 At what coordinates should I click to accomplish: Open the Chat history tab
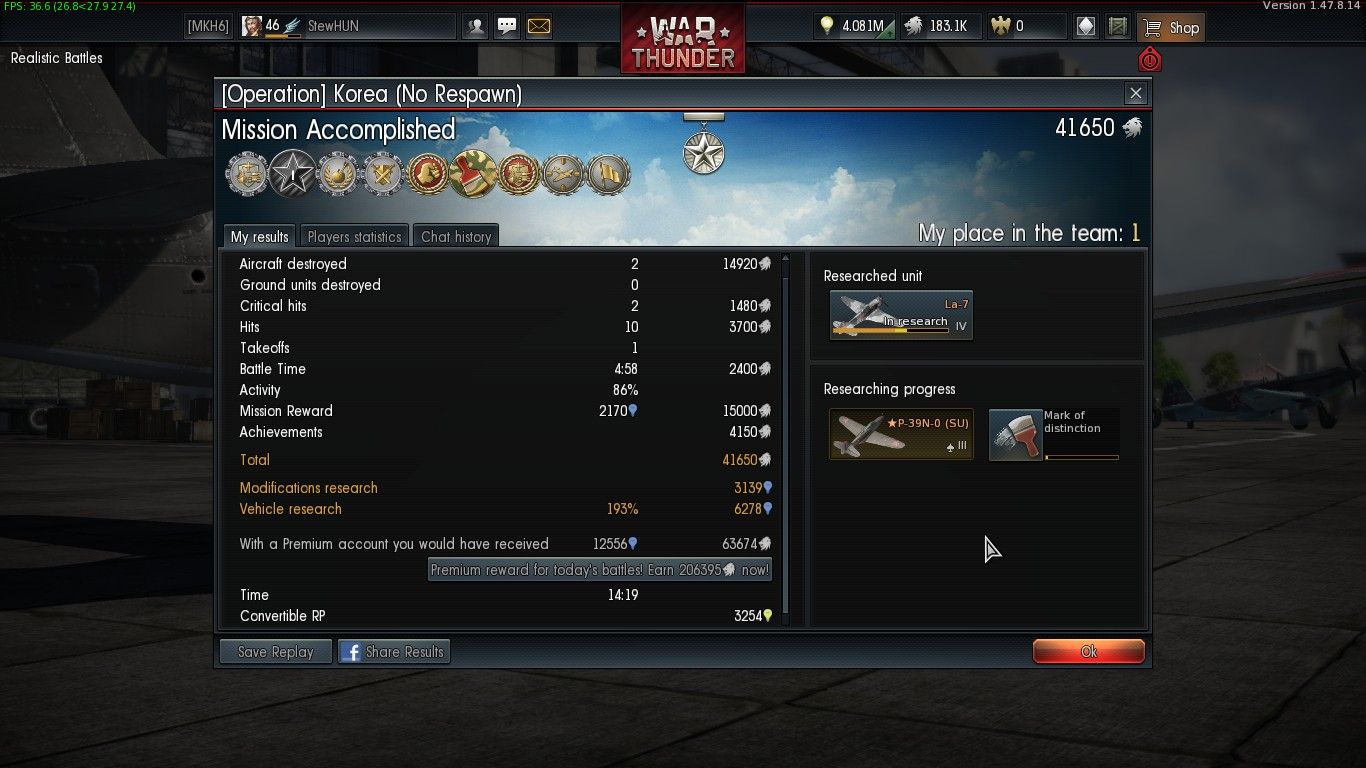pos(456,236)
